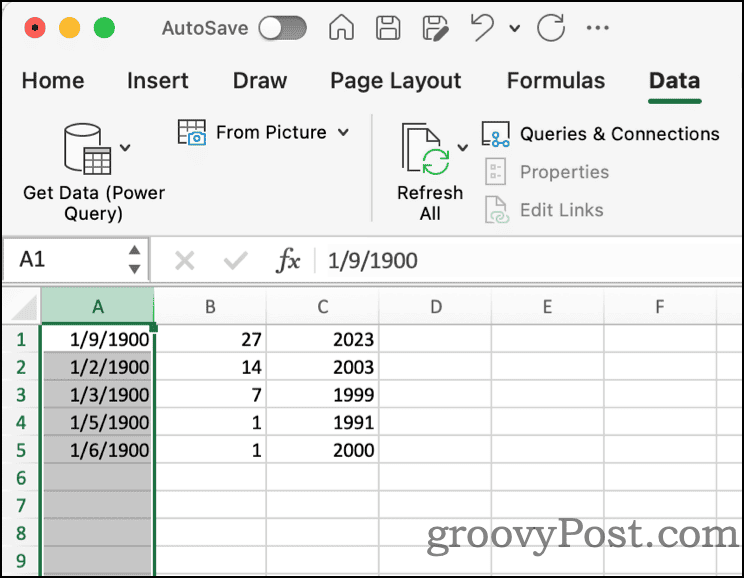This screenshot has height=578, width=744.
Task: Click the Name Box up/down stepper arrows
Action: click(135, 260)
